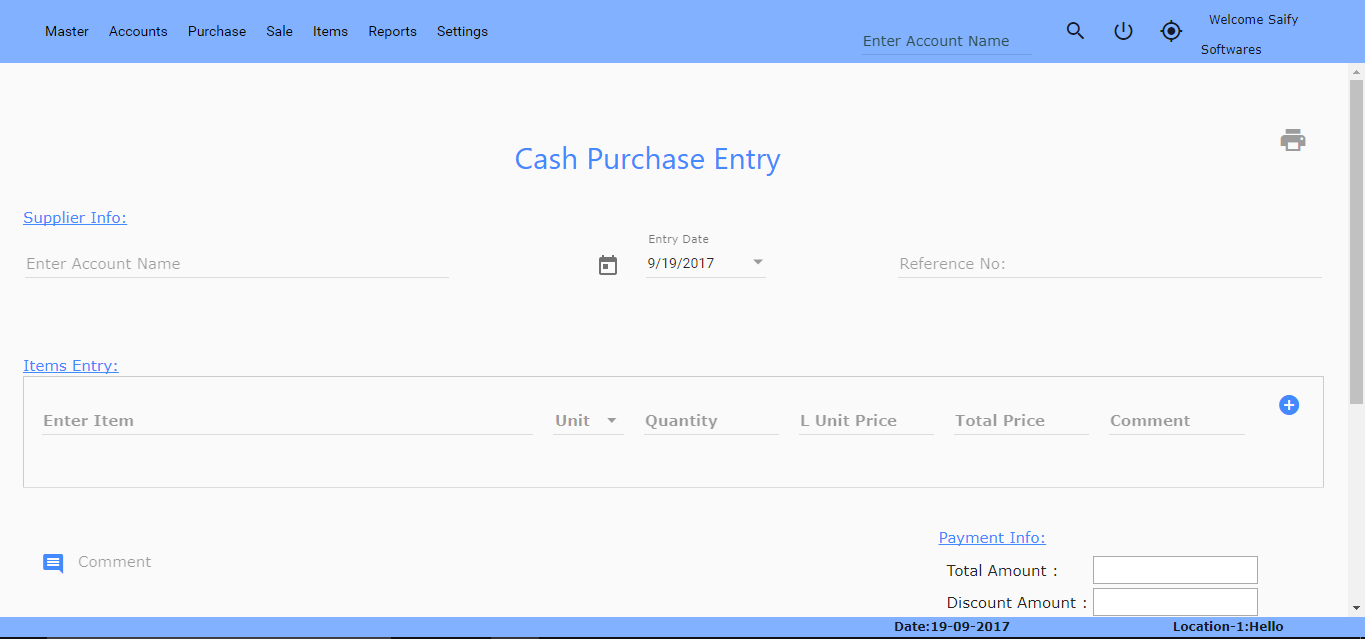Click the search magnifier icon

click(1075, 31)
